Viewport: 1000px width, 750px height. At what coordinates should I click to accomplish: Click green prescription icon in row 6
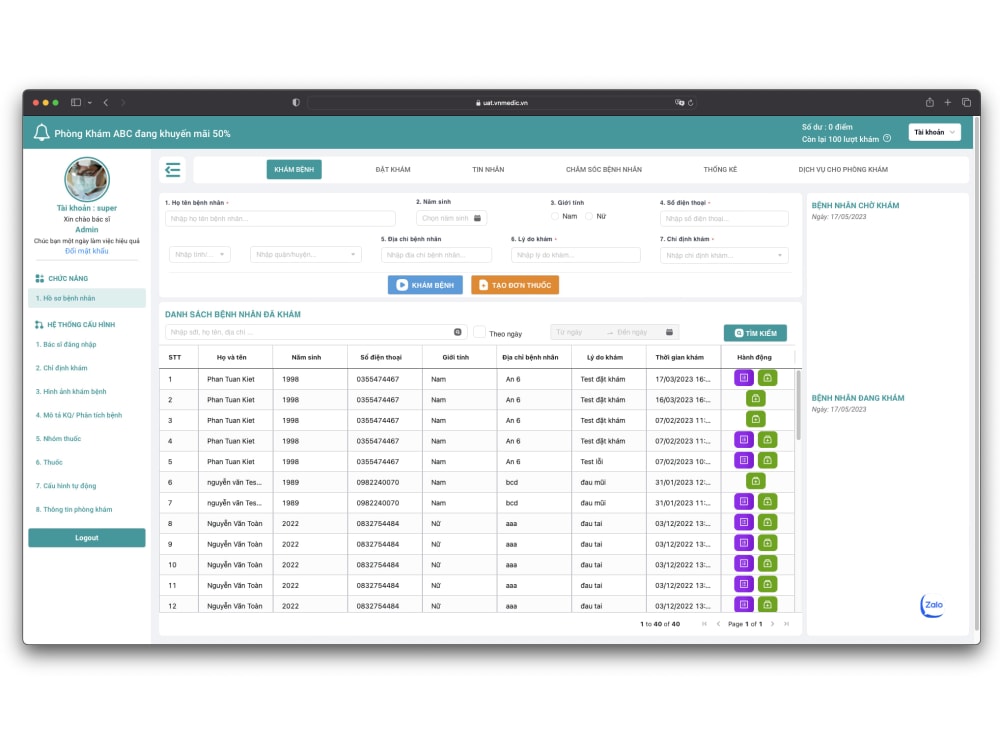coord(756,481)
